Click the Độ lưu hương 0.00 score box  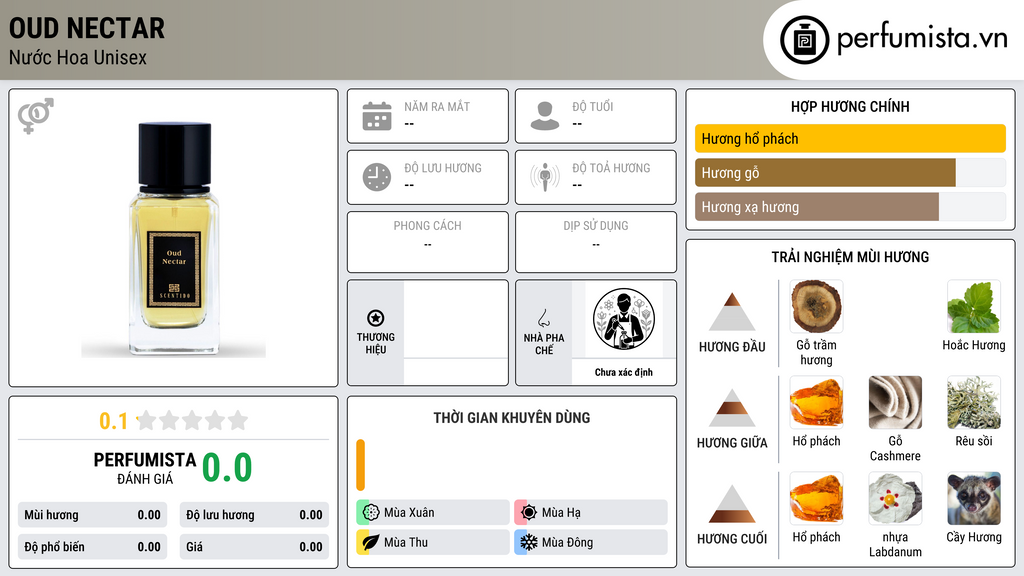254,515
